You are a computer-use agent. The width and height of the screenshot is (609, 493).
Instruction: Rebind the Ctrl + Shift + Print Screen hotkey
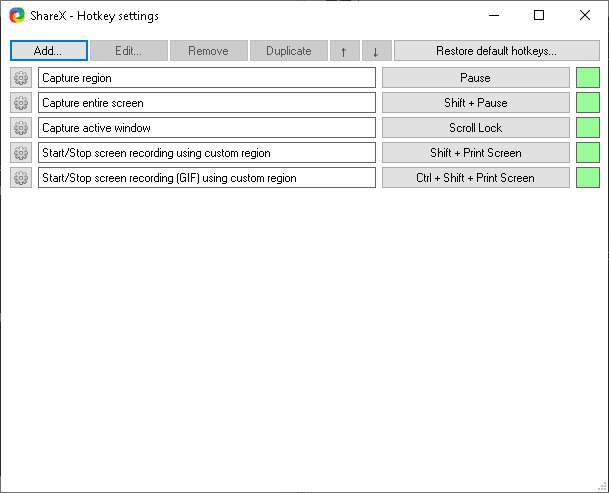[x=475, y=178]
